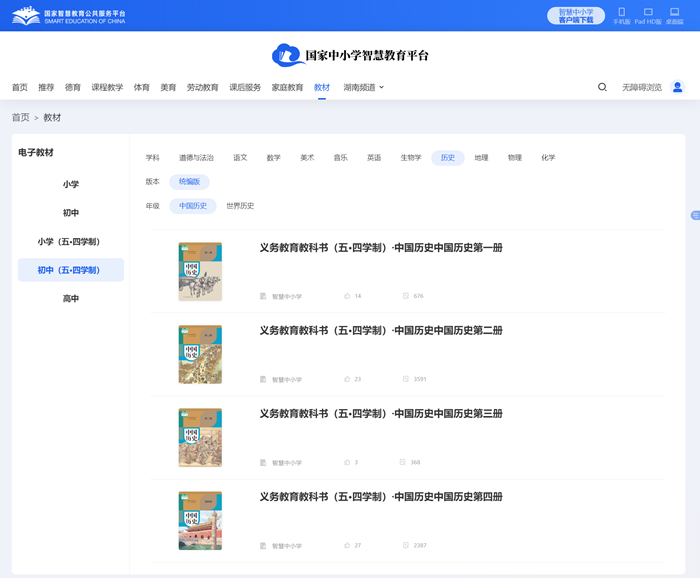Filter by subject 化学

pyautogui.click(x=548, y=158)
